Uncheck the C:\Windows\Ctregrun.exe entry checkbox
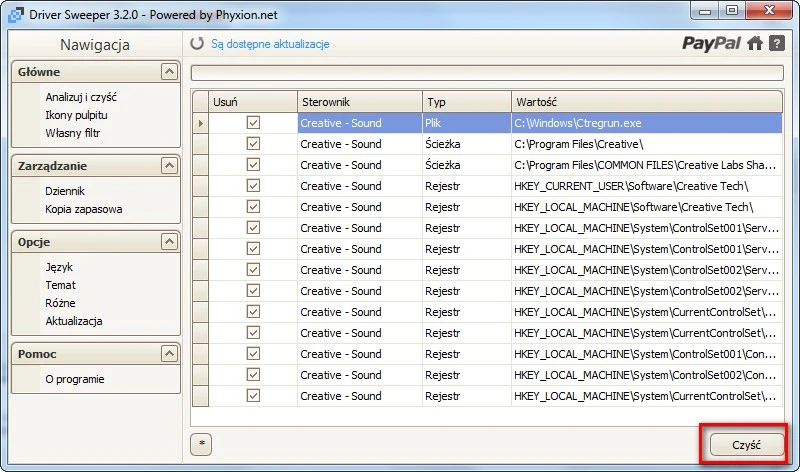 coord(253,123)
